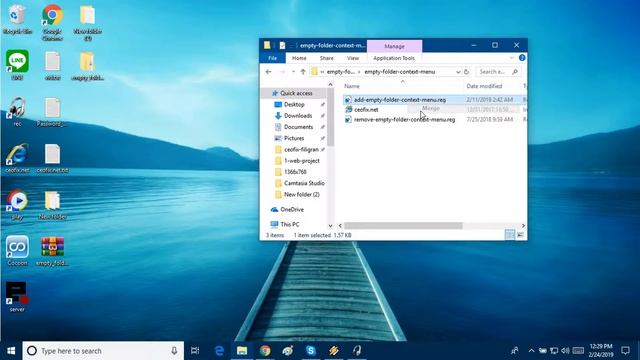The height and width of the screenshot is (360, 640).
Task: Click the blue Help icon in Explorer
Action: pyautogui.click(x=522, y=58)
